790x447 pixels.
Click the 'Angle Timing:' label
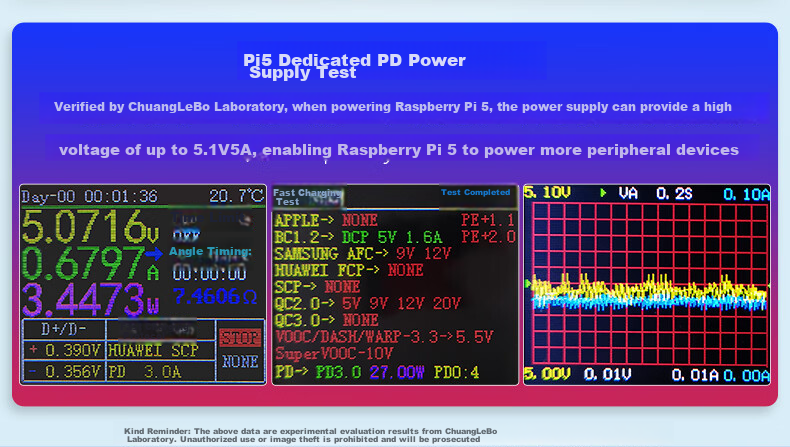[x=210, y=251]
